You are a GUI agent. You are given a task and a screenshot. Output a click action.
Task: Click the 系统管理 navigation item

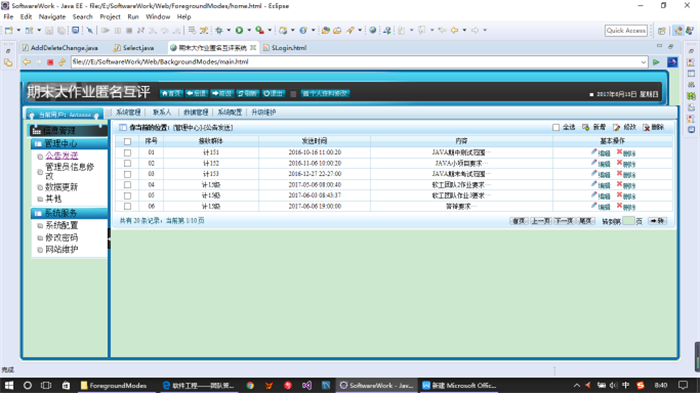pyautogui.click(x=129, y=112)
